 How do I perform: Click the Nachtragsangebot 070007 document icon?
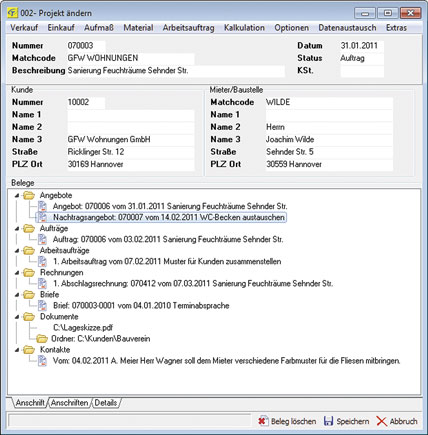[42, 217]
